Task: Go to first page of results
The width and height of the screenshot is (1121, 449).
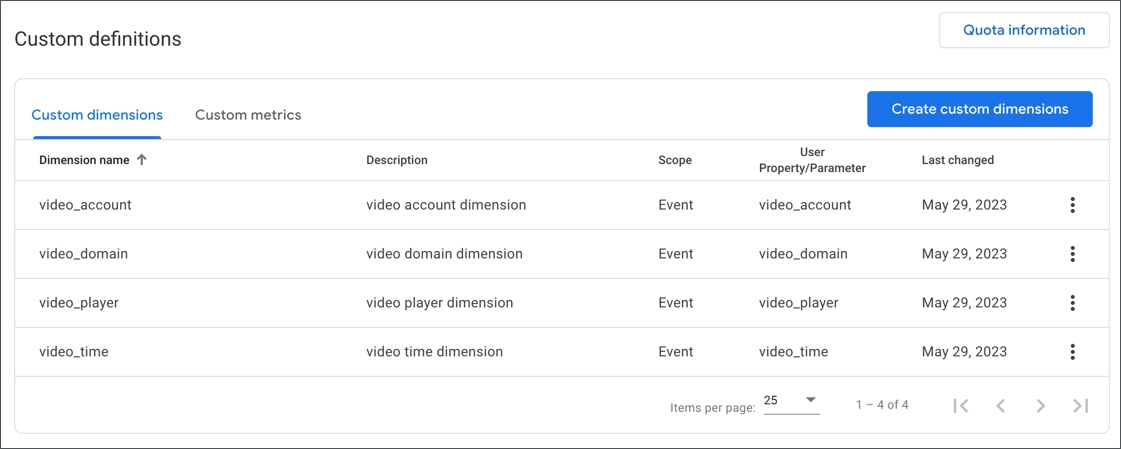Action: (x=961, y=405)
